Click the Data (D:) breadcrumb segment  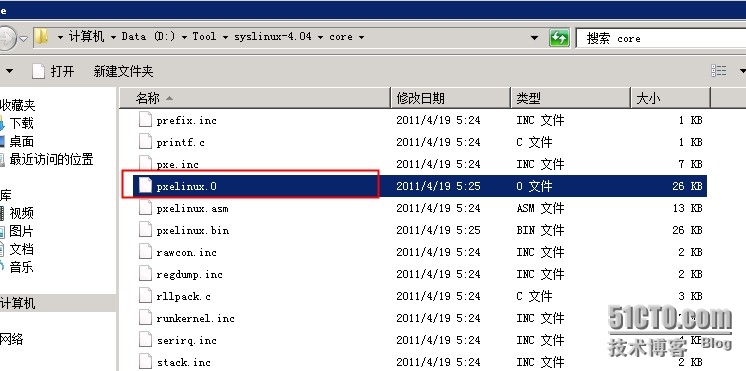coord(148,37)
